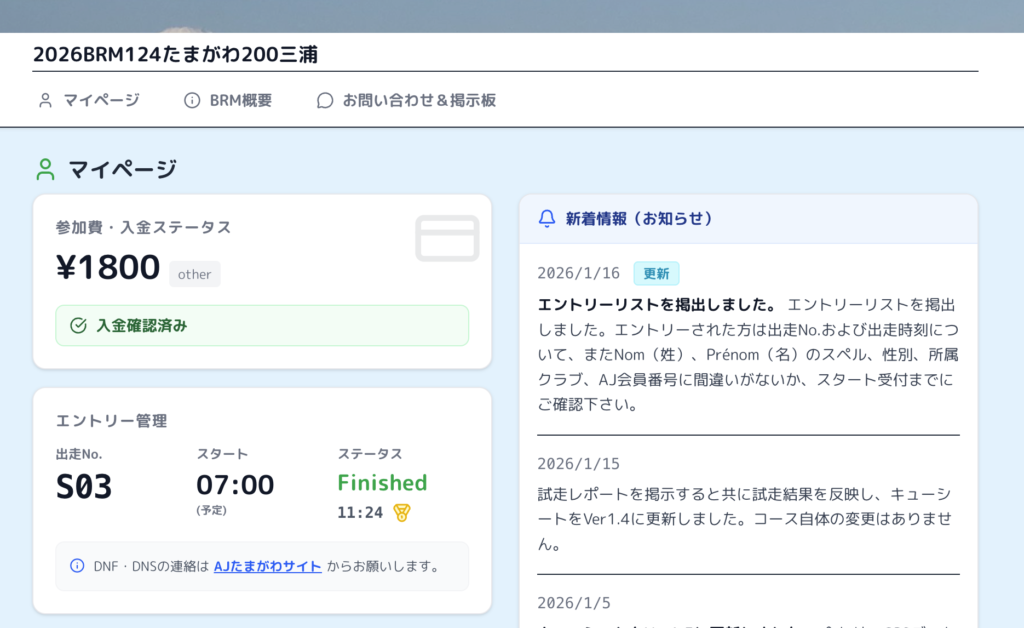This screenshot has width=1024, height=628.
Task: Click the 入金確認済み status banner
Action: pos(262,325)
